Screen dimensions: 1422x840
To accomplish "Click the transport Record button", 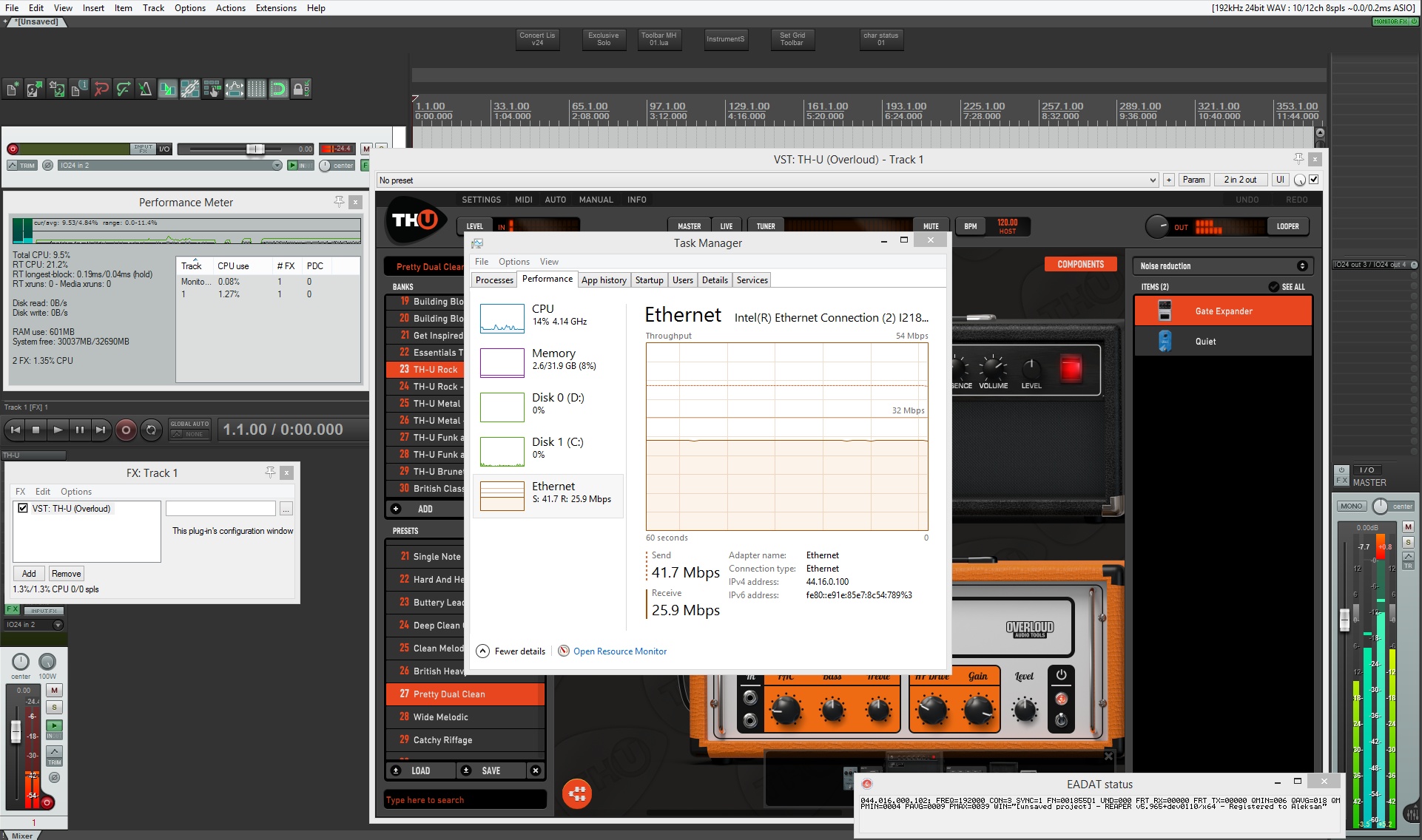I will point(126,430).
